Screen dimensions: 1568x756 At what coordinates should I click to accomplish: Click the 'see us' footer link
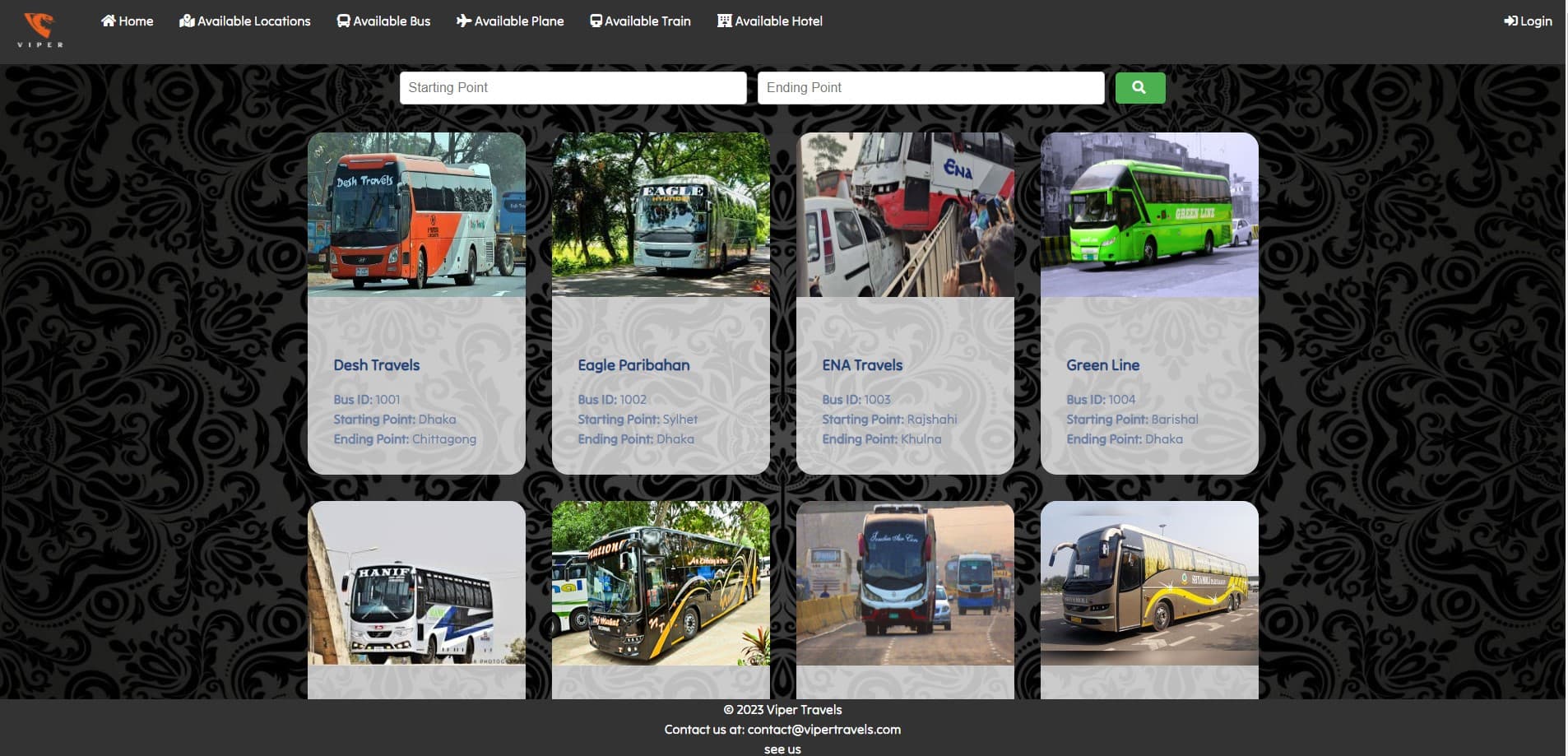coord(782,749)
